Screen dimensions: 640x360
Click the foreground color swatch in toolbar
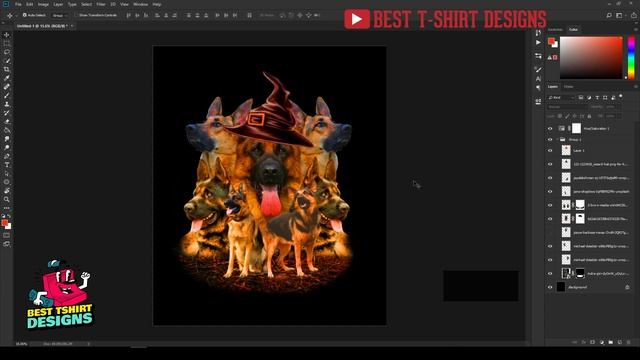pyautogui.click(x=4, y=222)
